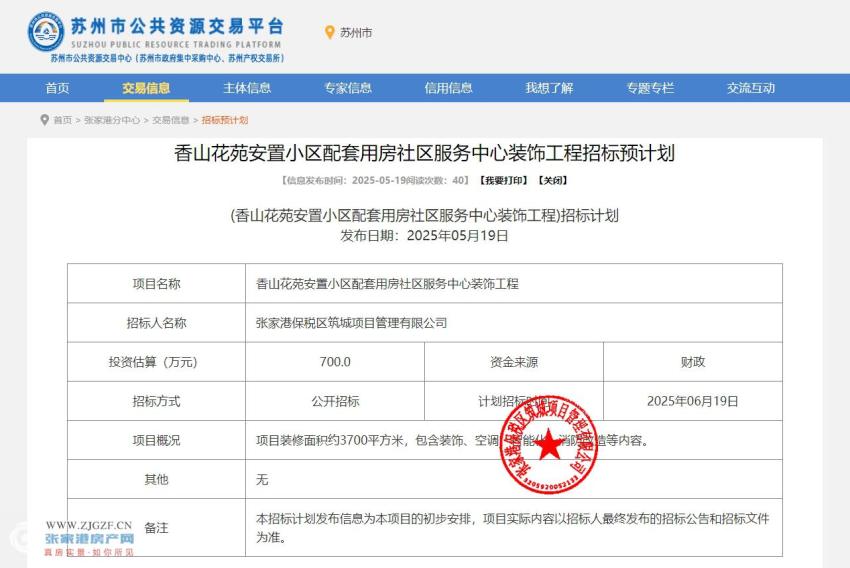Open the 交流互动 navigation tab
The image size is (850, 568).
pyautogui.click(x=751, y=88)
